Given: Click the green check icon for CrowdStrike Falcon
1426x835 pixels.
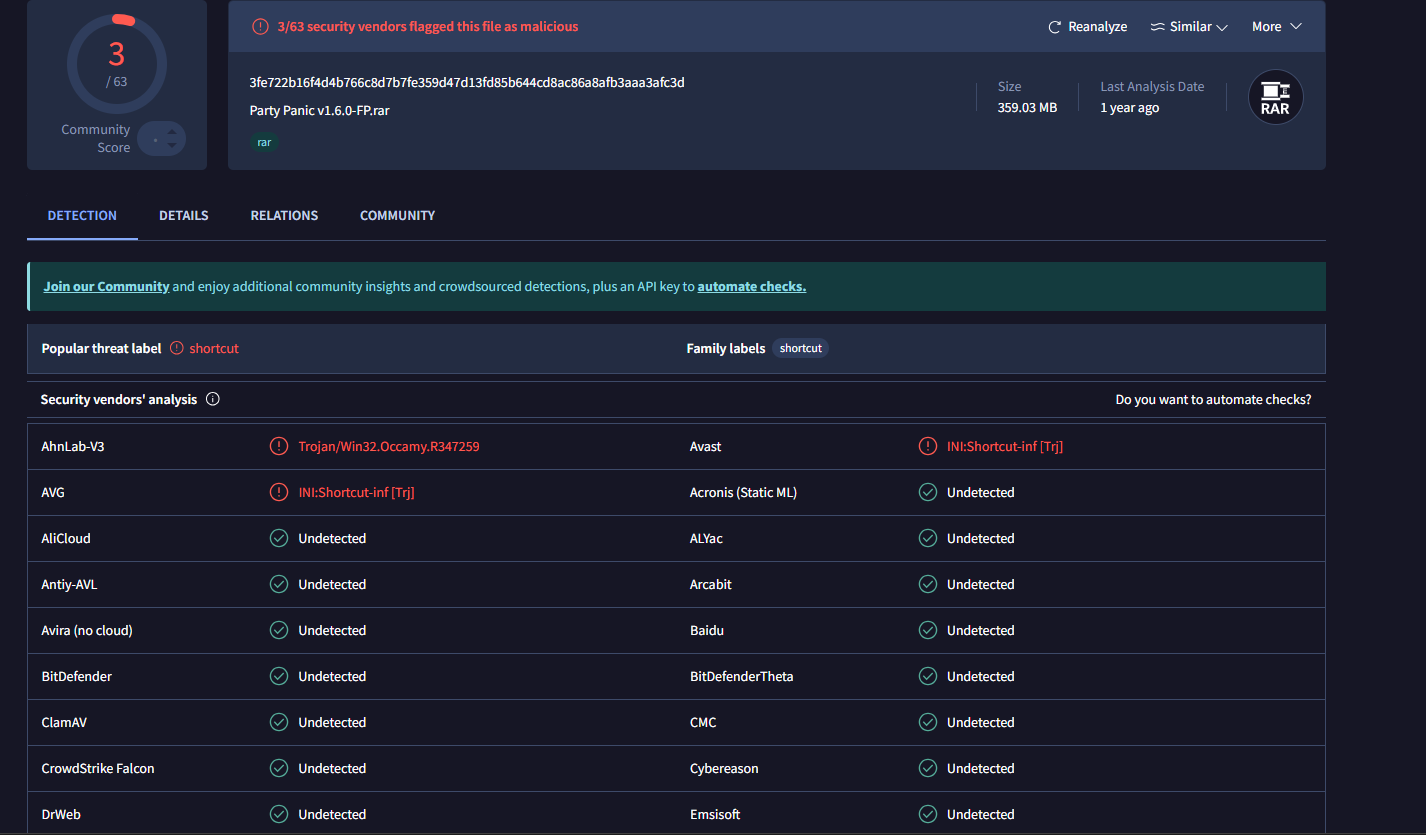Looking at the screenshot, I should pyautogui.click(x=279, y=768).
